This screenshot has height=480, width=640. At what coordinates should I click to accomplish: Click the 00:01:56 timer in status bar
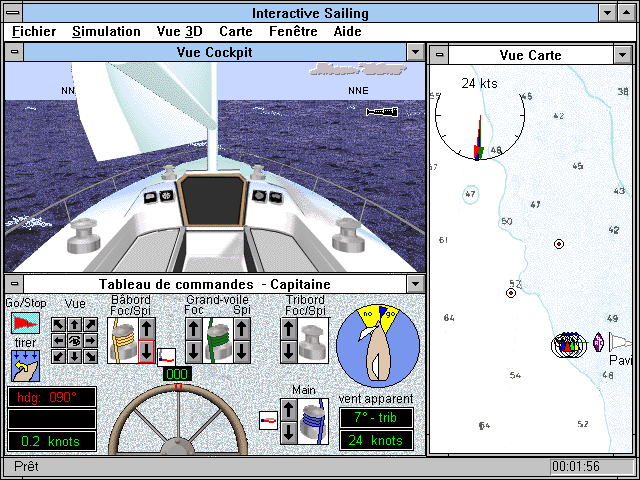click(x=576, y=466)
